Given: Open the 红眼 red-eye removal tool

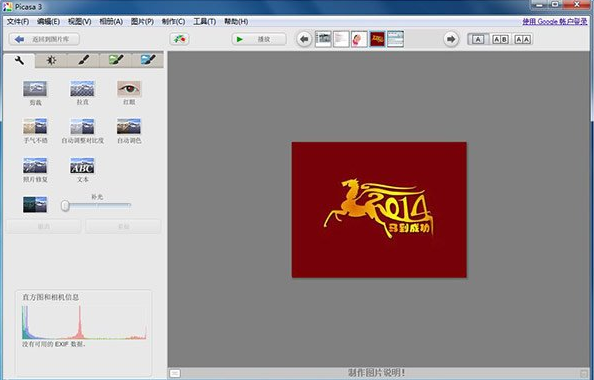Looking at the screenshot, I should pyautogui.click(x=129, y=89).
